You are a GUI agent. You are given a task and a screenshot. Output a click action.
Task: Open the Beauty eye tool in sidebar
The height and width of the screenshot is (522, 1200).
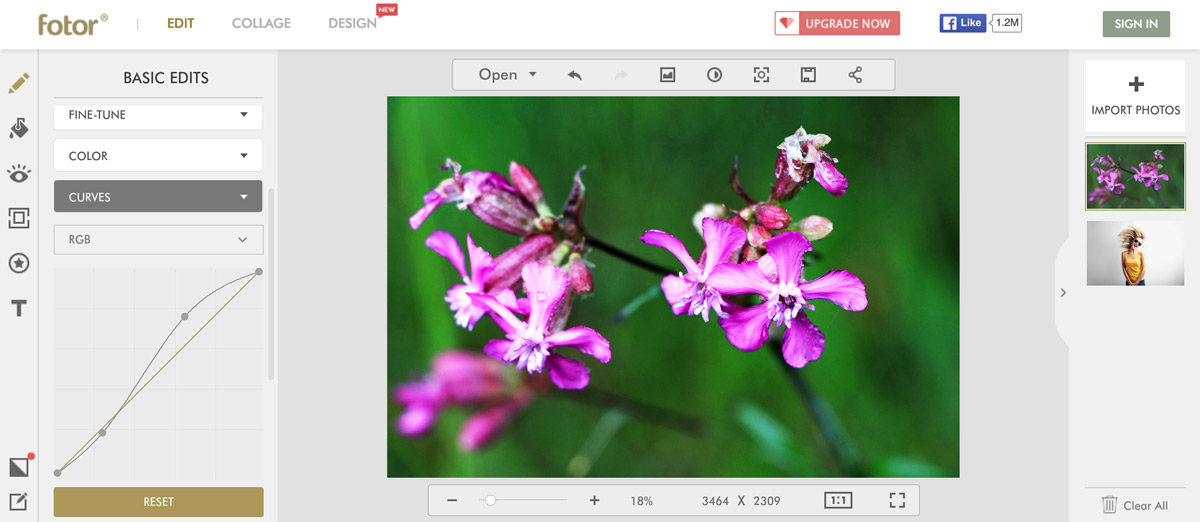tap(18, 174)
